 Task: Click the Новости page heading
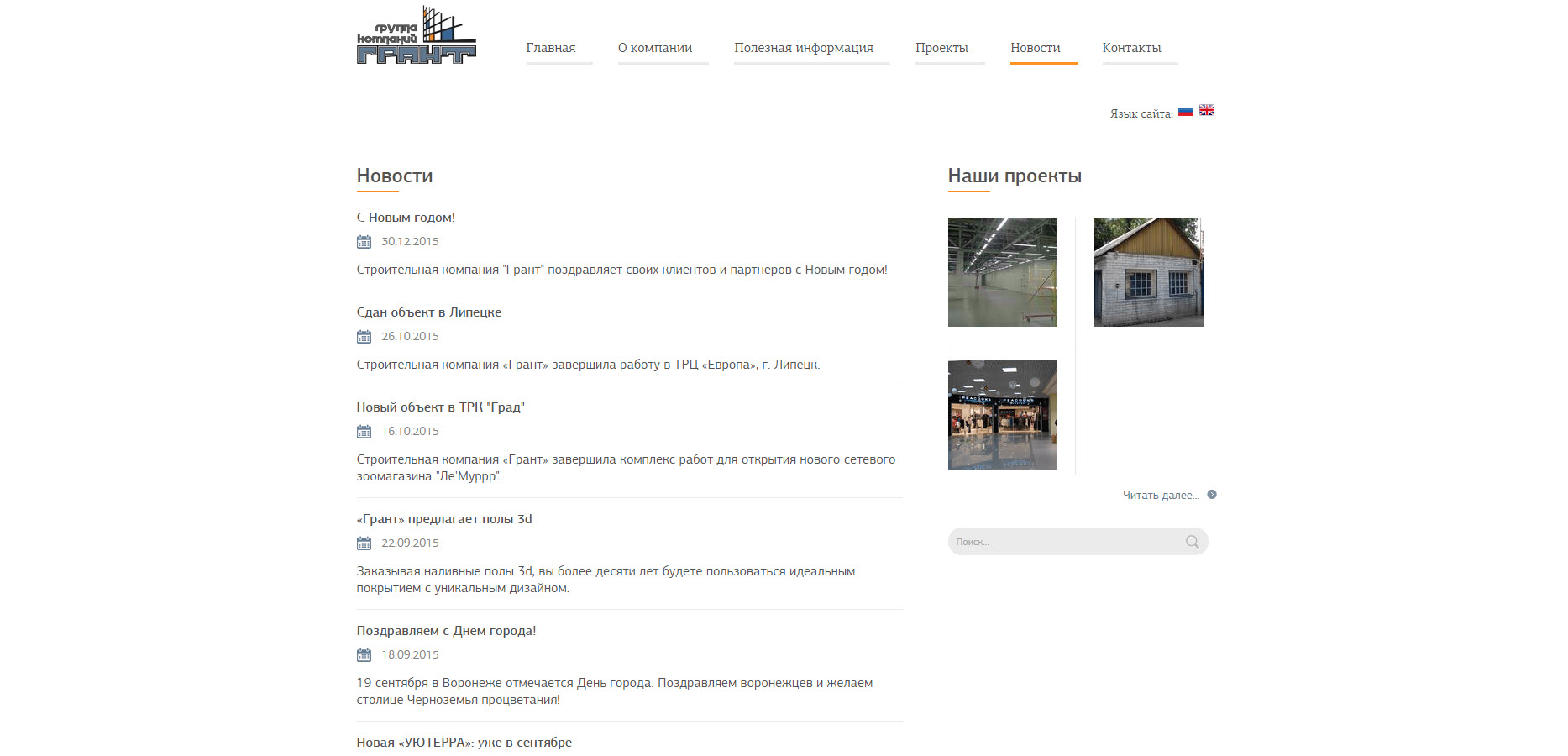pyautogui.click(x=395, y=176)
